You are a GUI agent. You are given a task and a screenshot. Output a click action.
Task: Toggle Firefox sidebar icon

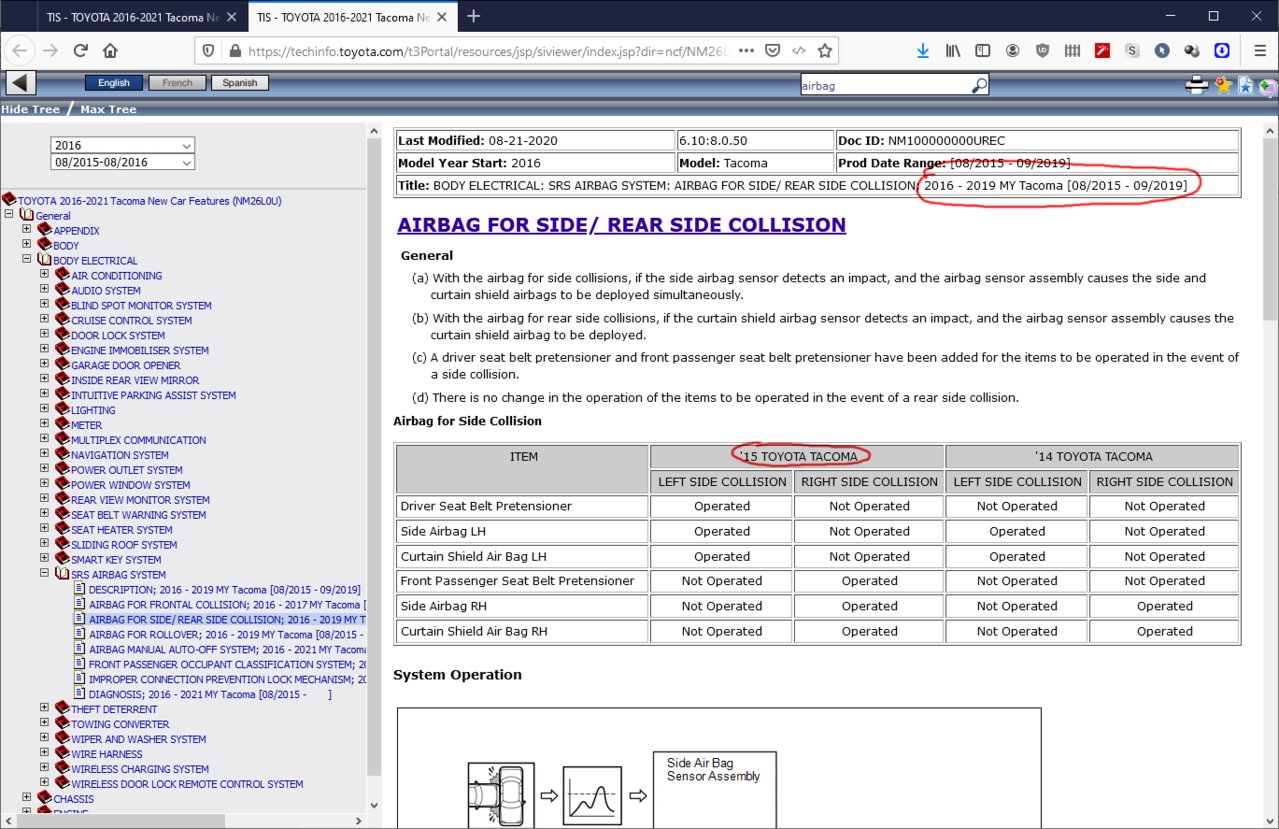(983, 51)
